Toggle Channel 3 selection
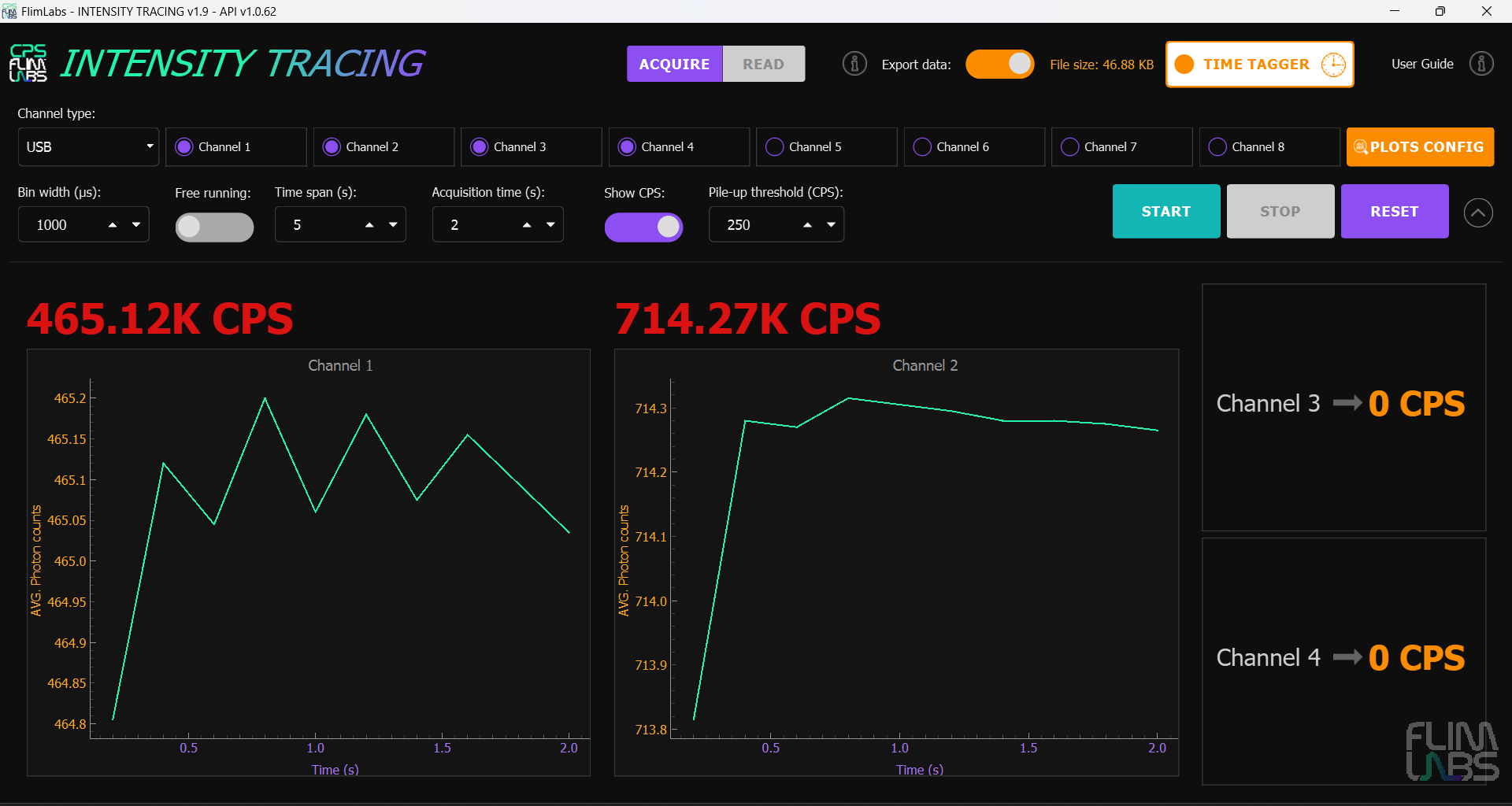1512x806 pixels. 480,147
